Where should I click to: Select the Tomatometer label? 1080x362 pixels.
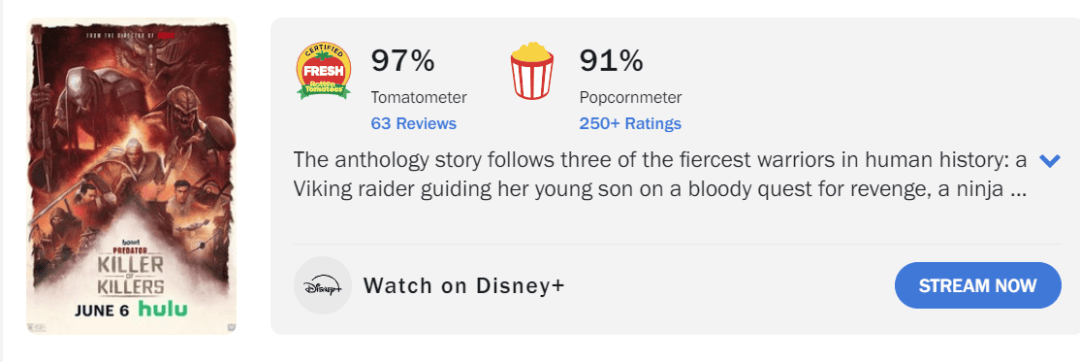coord(419,98)
